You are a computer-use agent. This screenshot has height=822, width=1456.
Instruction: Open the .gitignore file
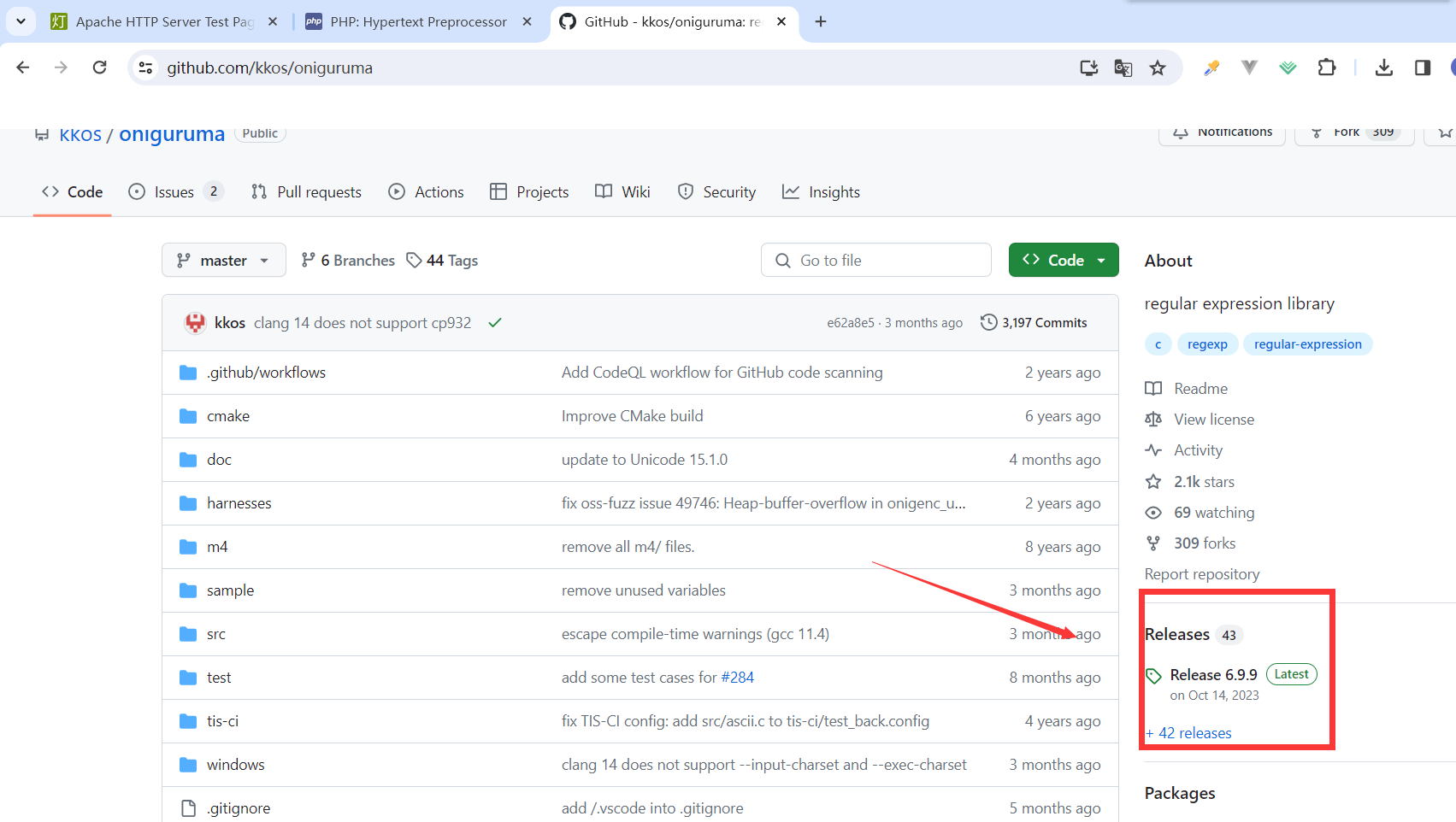coord(239,808)
